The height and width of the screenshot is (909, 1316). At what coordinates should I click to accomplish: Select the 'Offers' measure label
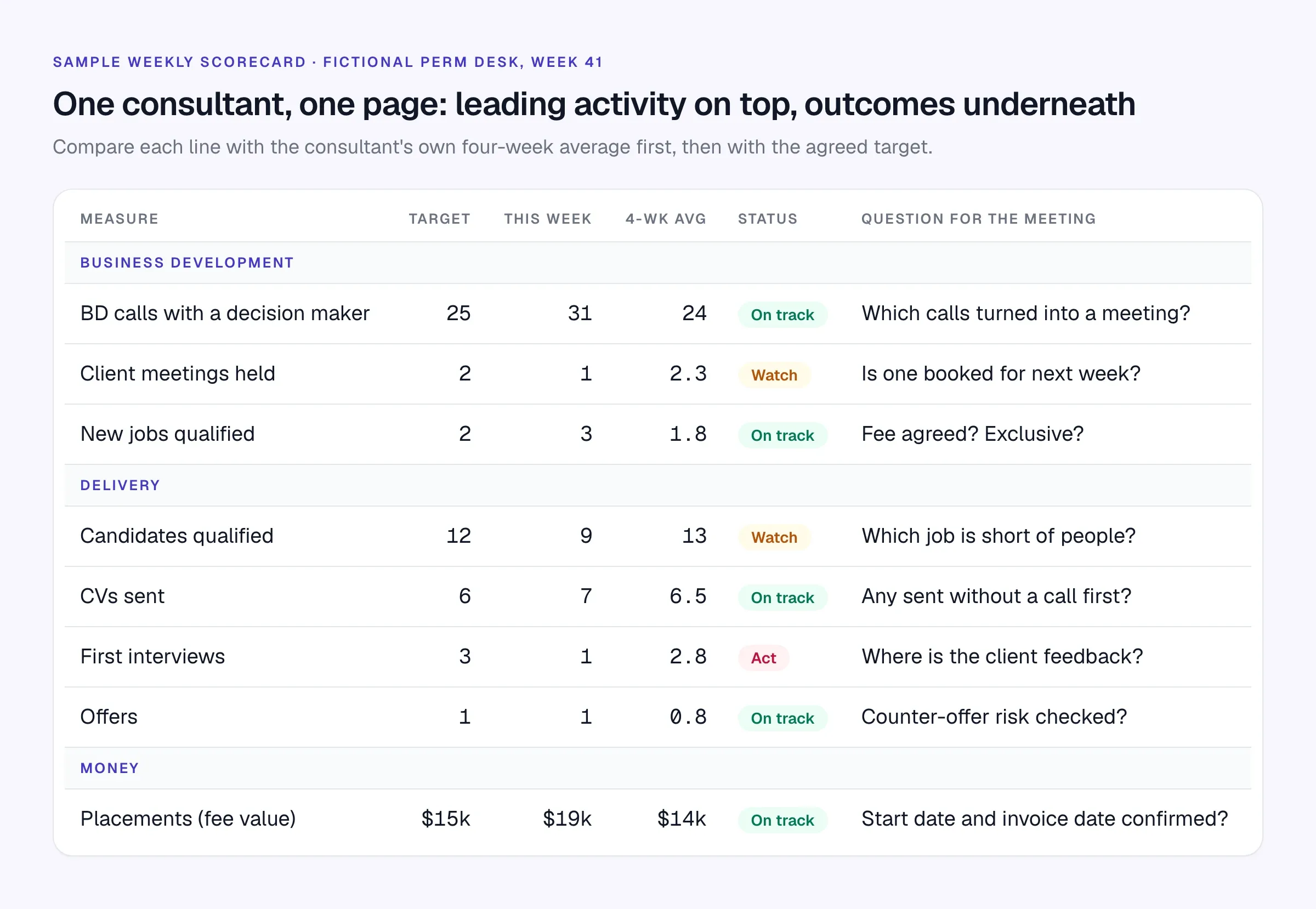point(109,717)
